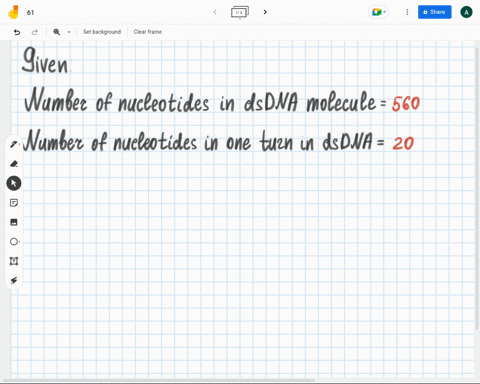
Task: Click Set background
Action: (x=102, y=32)
